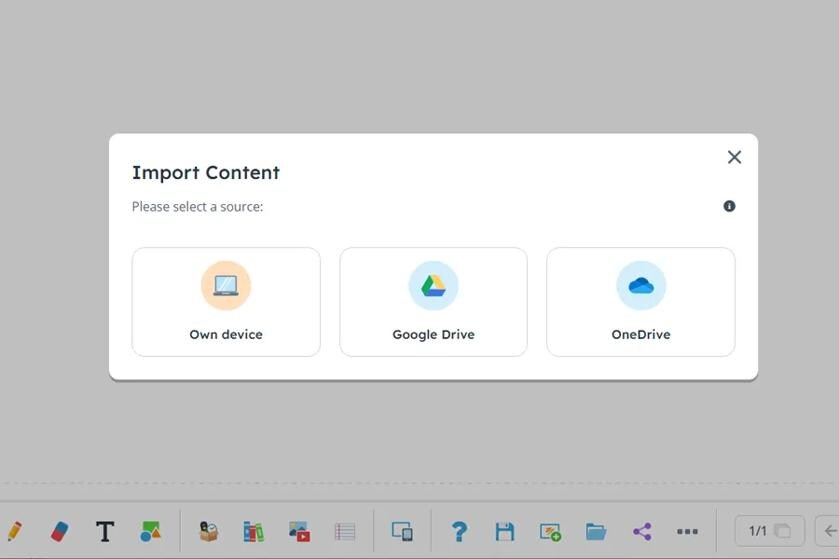This screenshot has height=559, width=839.
Task: Choose Own device as import source
Action: [x=226, y=302]
